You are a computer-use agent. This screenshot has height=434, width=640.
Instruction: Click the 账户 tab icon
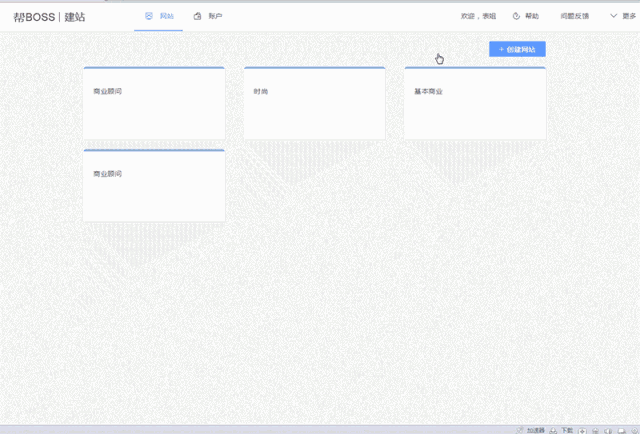tap(198, 16)
